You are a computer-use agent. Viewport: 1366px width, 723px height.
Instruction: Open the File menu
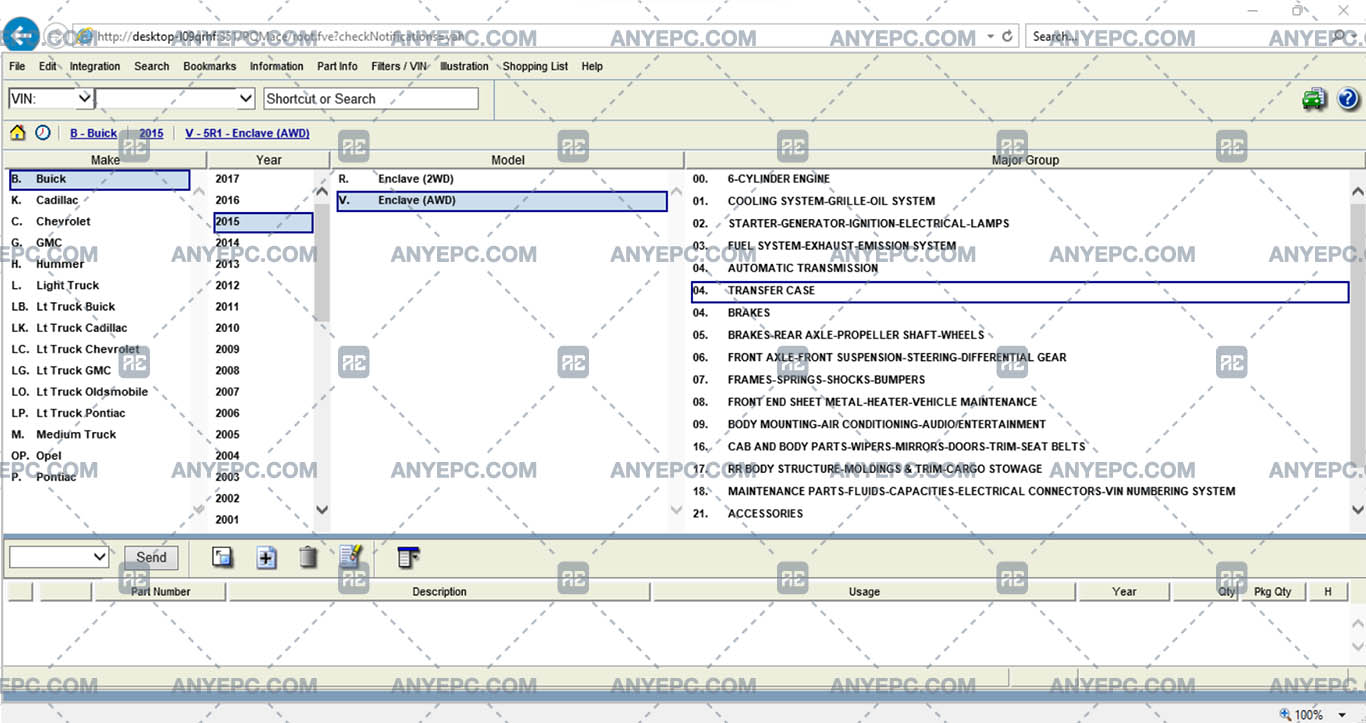click(x=17, y=66)
